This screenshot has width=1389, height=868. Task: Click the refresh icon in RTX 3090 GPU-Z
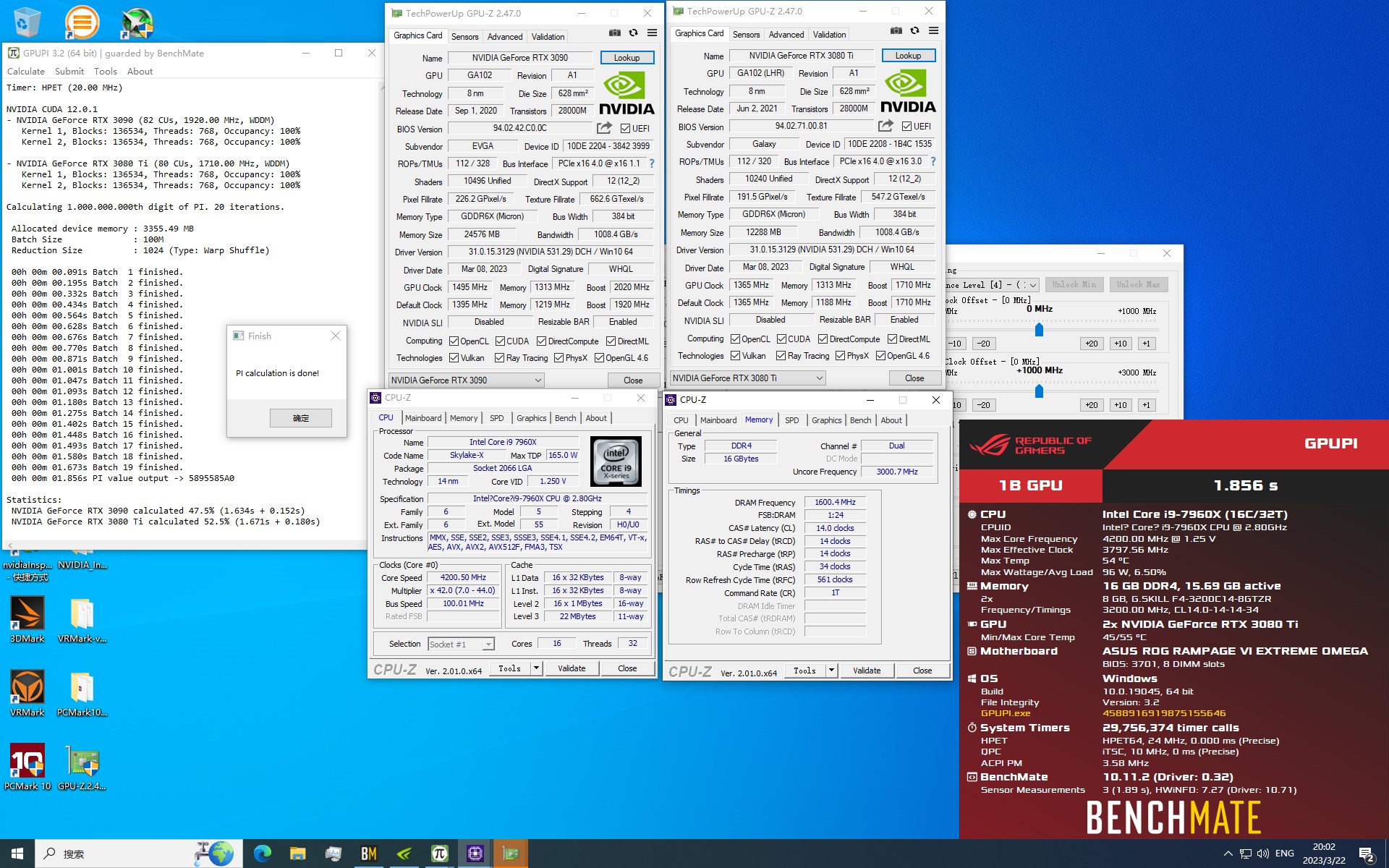pyautogui.click(x=633, y=33)
